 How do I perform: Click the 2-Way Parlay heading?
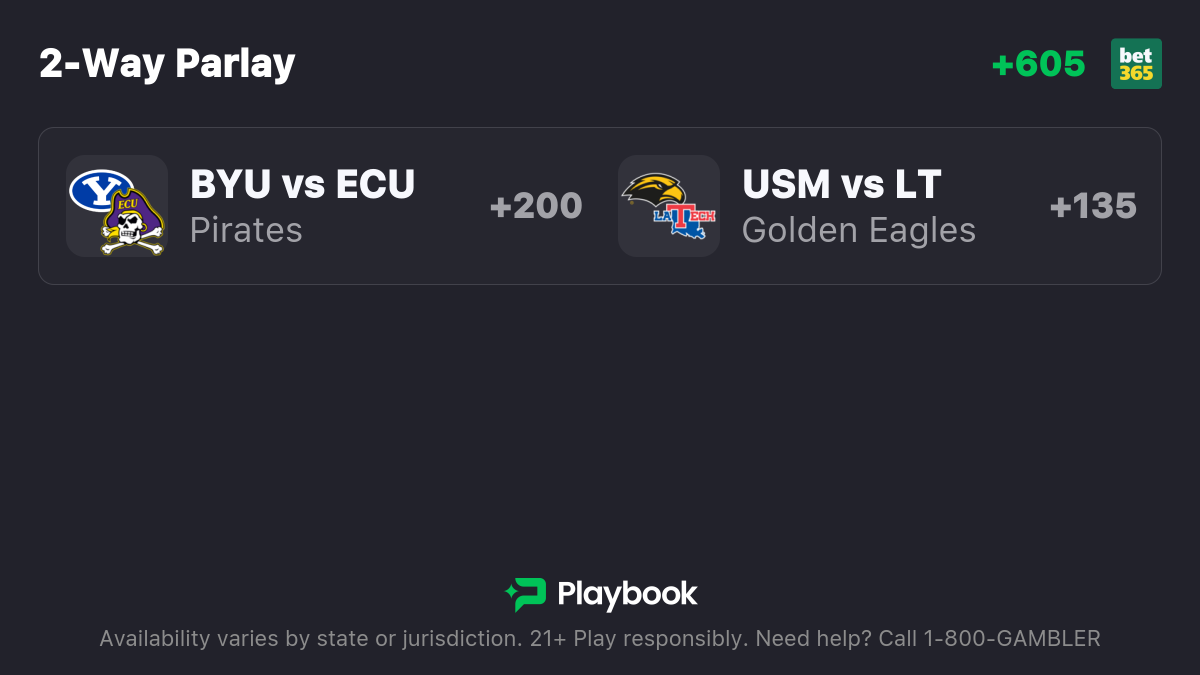[x=167, y=64]
